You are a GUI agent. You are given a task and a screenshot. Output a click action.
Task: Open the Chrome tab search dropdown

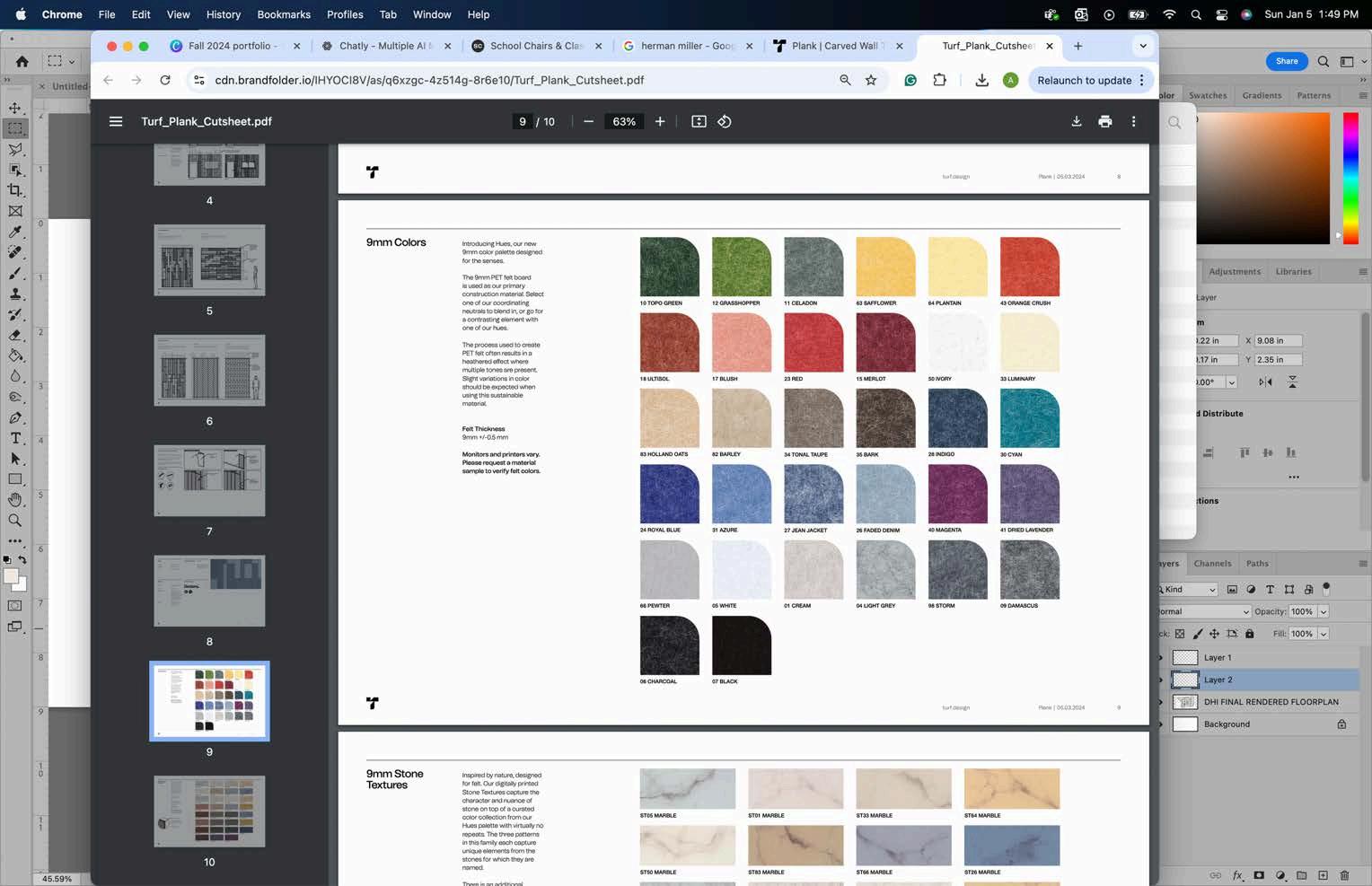click(1143, 46)
